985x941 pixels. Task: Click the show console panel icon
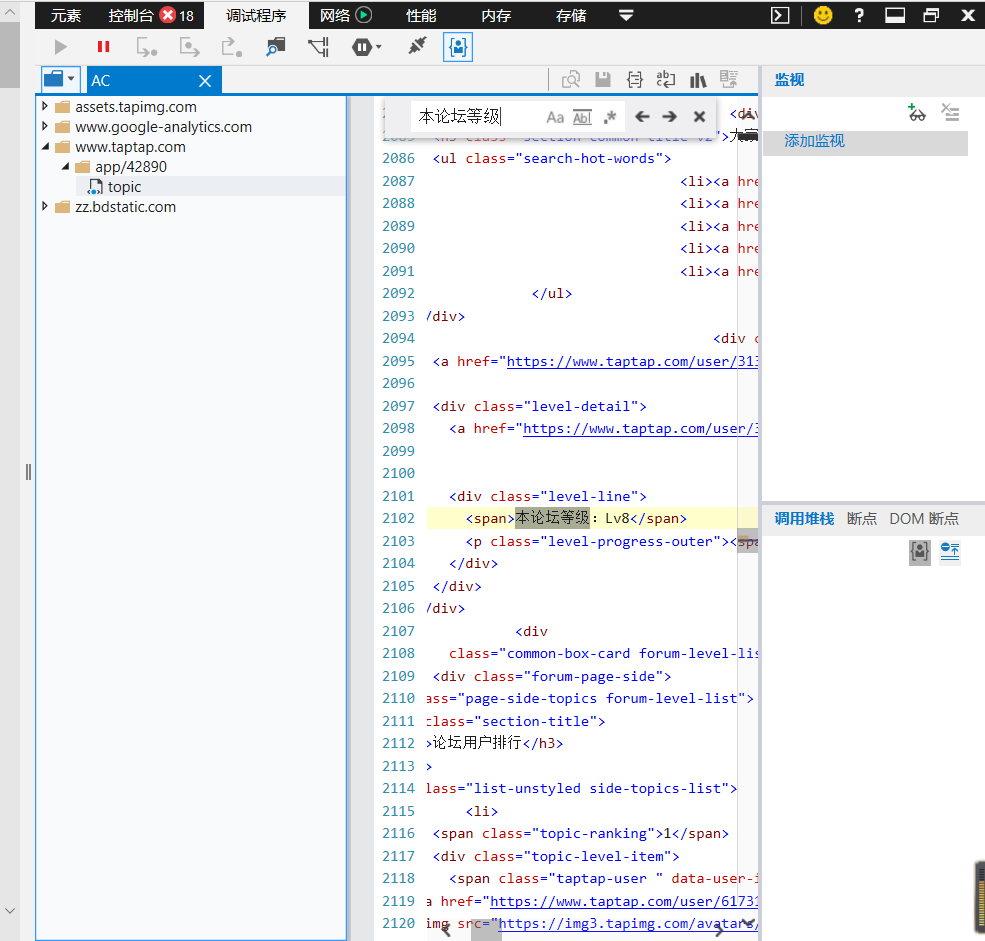[780, 15]
